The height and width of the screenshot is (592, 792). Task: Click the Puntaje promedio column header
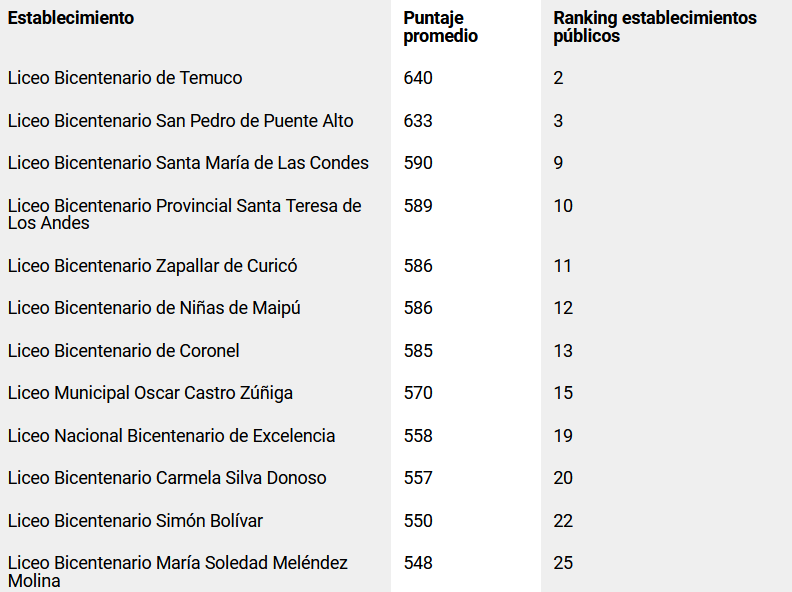(x=440, y=27)
